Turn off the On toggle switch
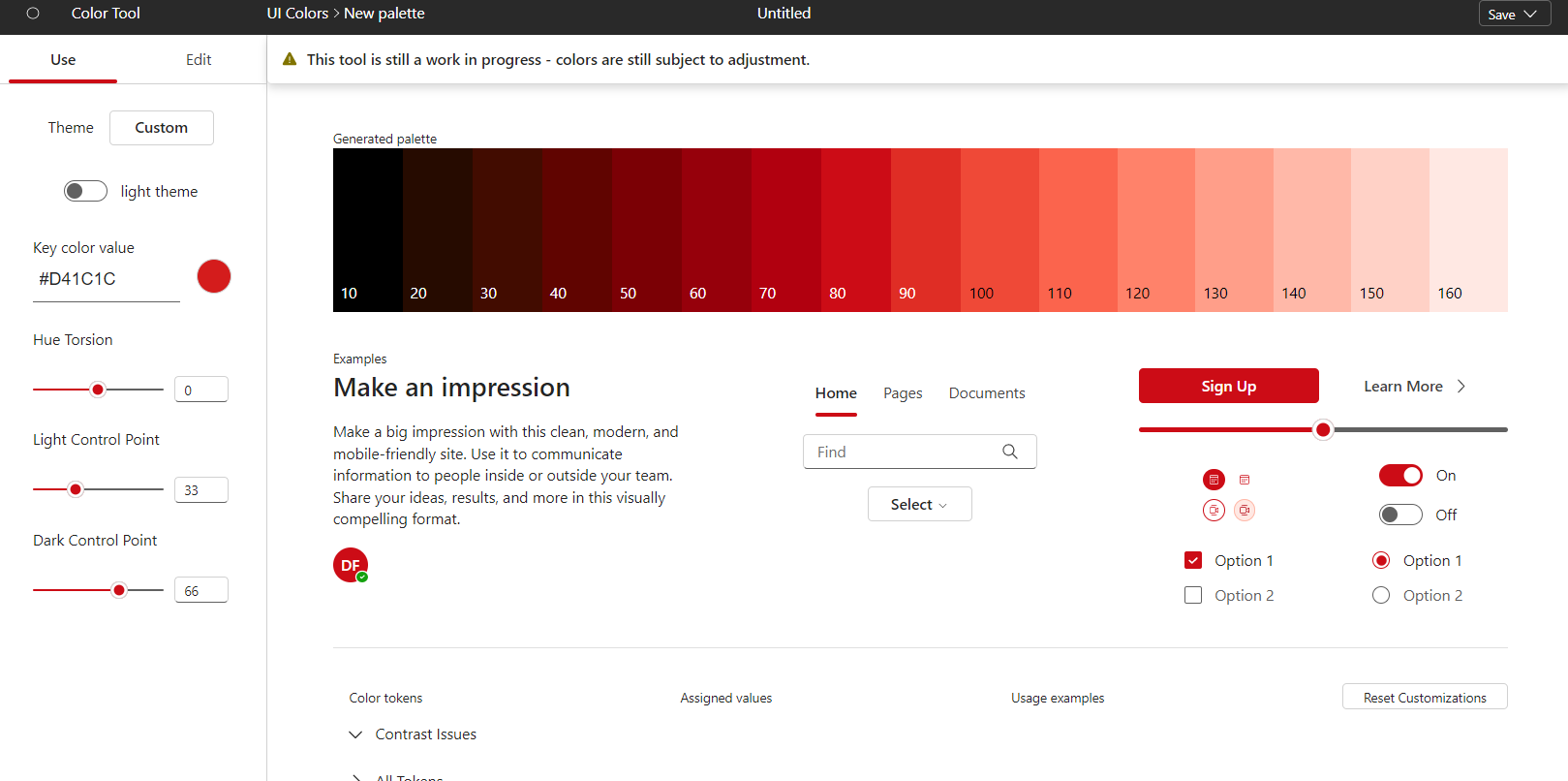Image resolution: width=1568 pixels, height=781 pixels. tap(1400, 475)
